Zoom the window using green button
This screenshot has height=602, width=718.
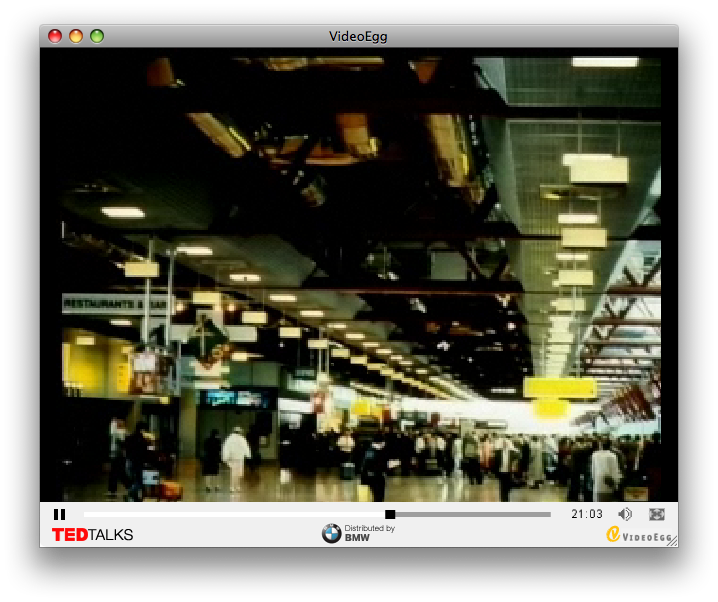(97, 36)
